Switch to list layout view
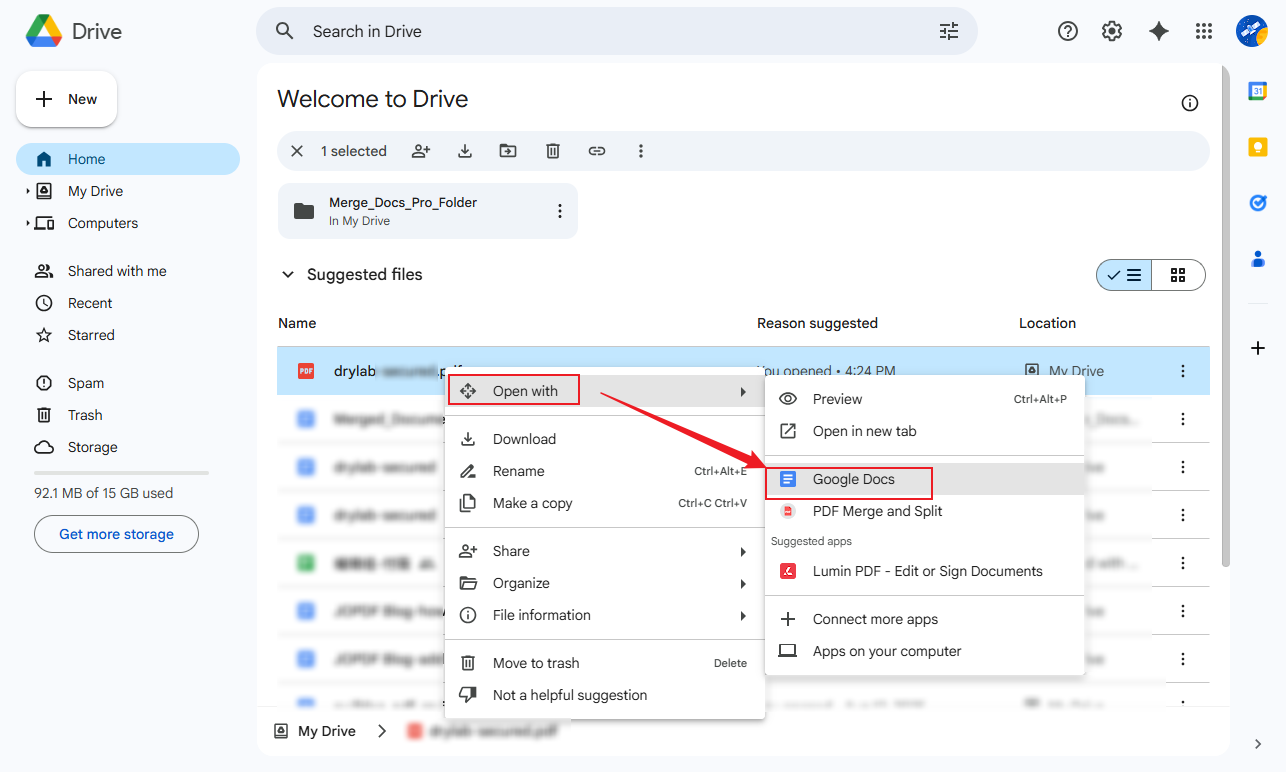The width and height of the screenshot is (1286, 772). (1124, 275)
